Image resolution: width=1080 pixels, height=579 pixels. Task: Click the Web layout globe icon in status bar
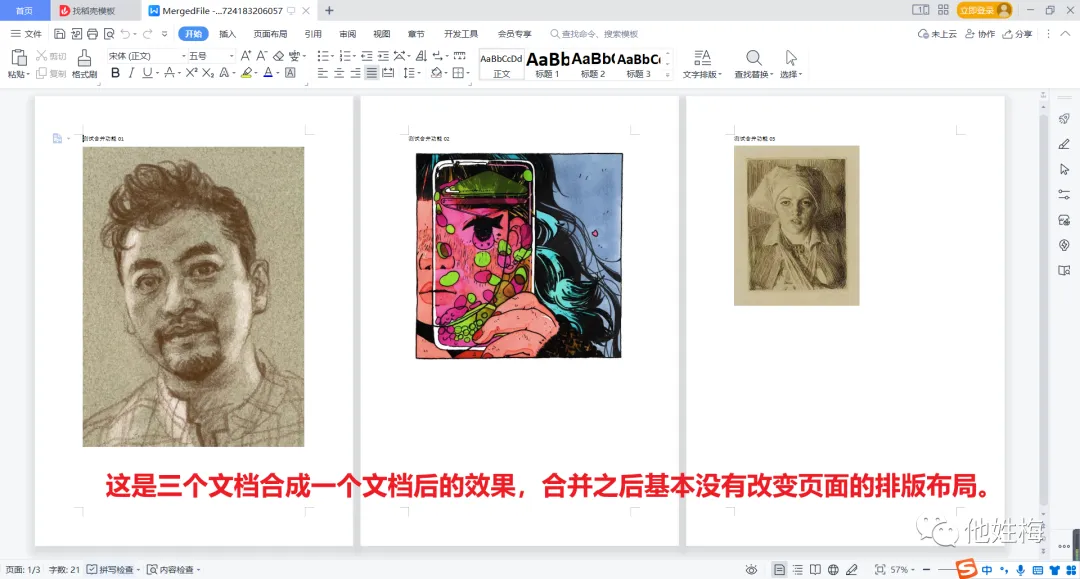coord(833,569)
